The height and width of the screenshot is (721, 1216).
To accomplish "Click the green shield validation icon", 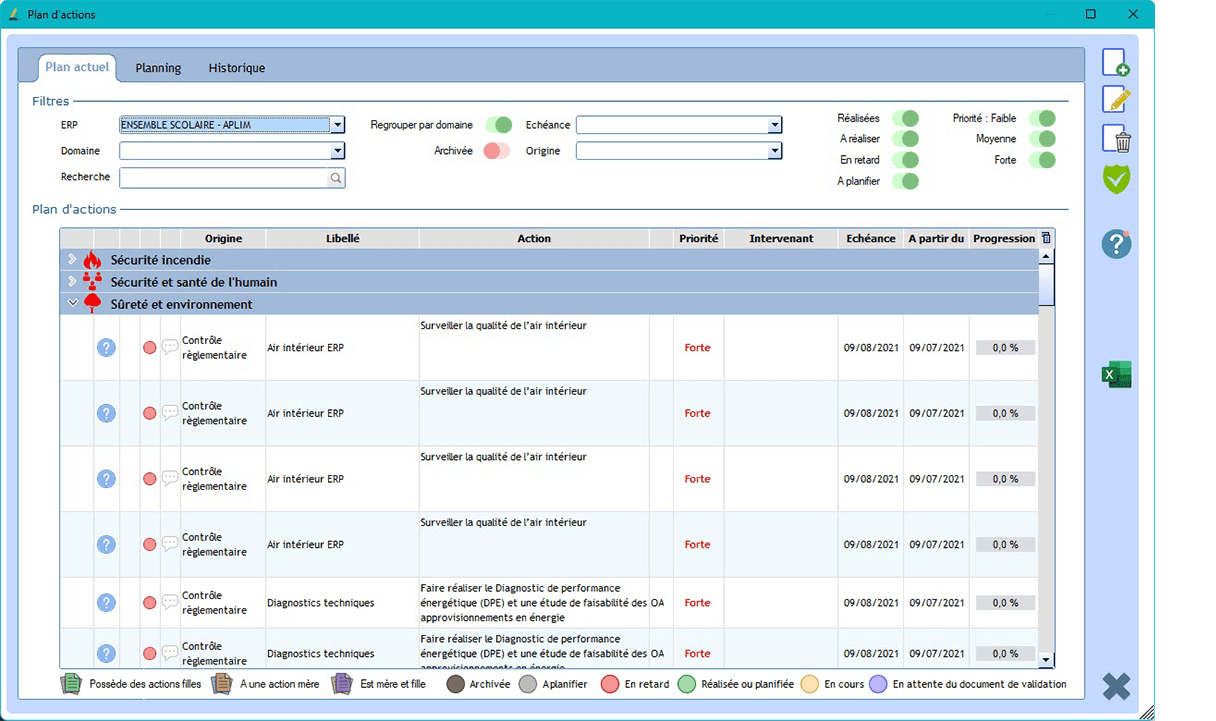I will pyautogui.click(x=1115, y=179).
